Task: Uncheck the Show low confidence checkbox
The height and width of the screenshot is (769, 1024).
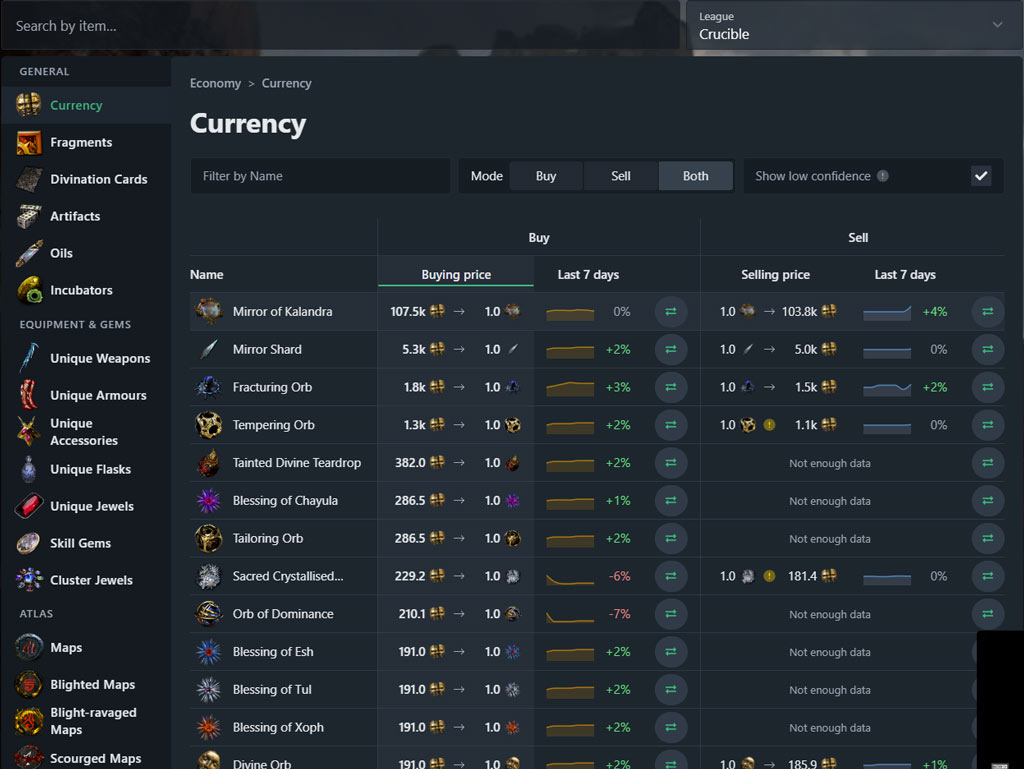Action: 981,176
